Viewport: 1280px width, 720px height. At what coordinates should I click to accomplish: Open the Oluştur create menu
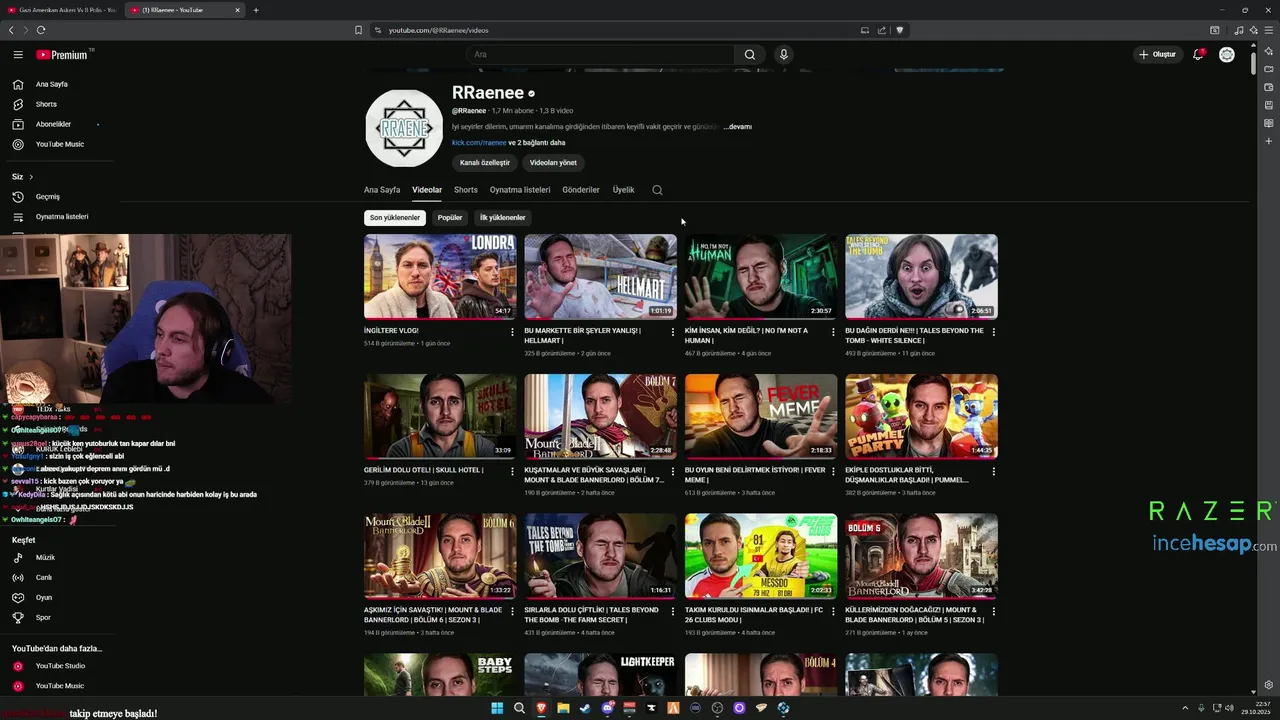1158,54
